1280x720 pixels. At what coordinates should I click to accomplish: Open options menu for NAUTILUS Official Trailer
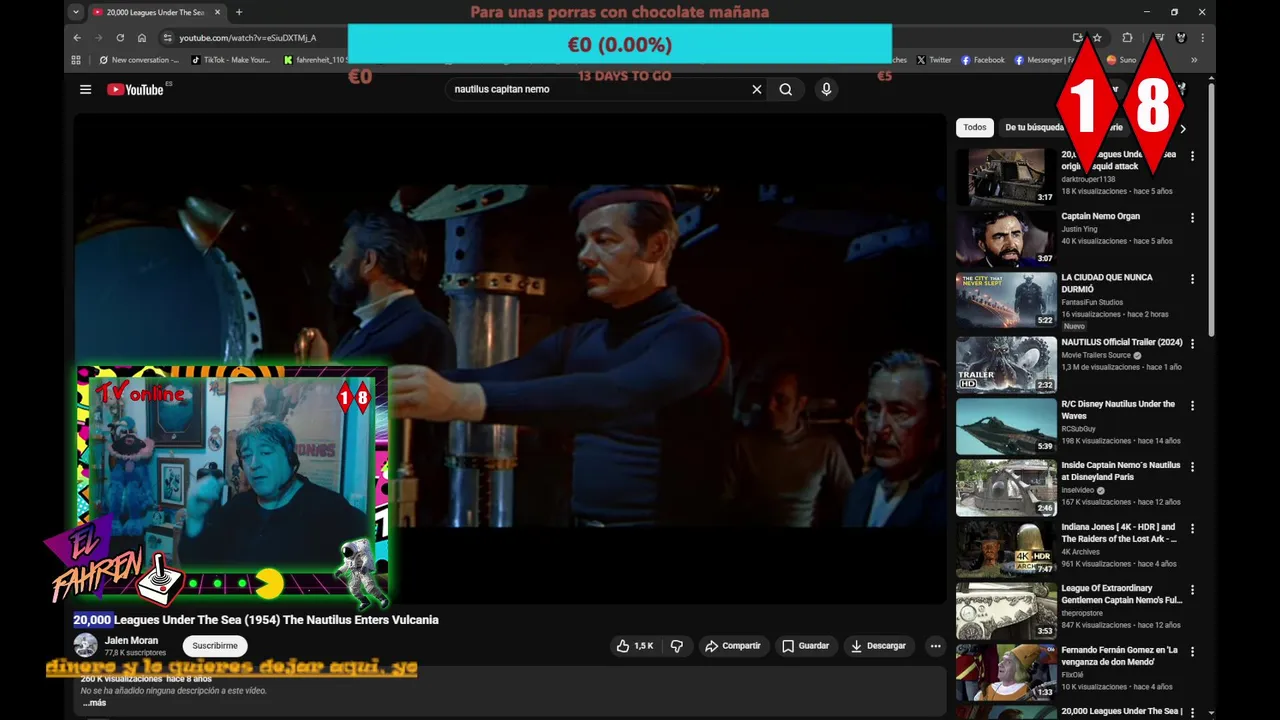tap(1192, 344)
